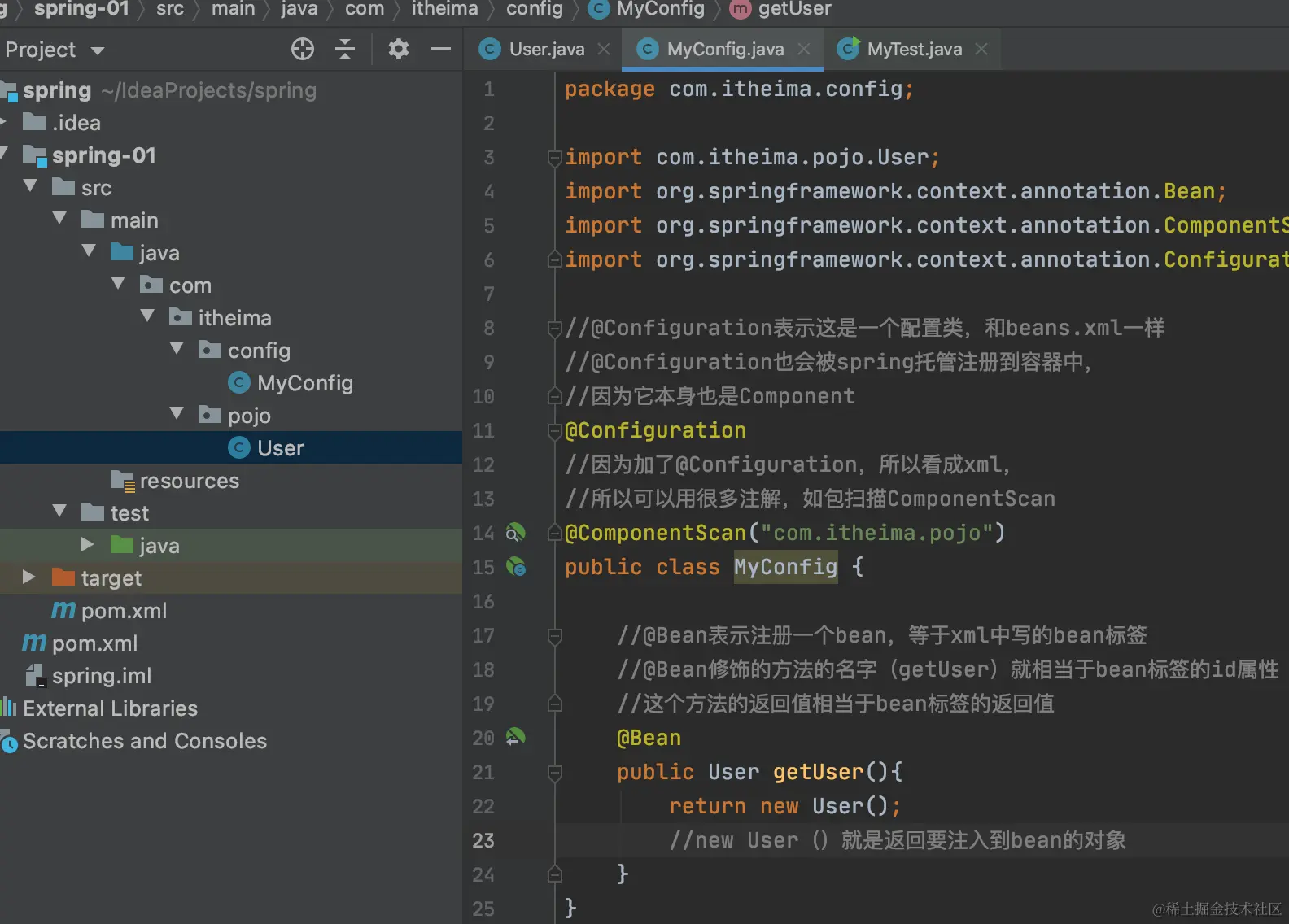Viewport: 1289px width, 924px height.
Task: Expand the test java folder
Action: point(88,544)
